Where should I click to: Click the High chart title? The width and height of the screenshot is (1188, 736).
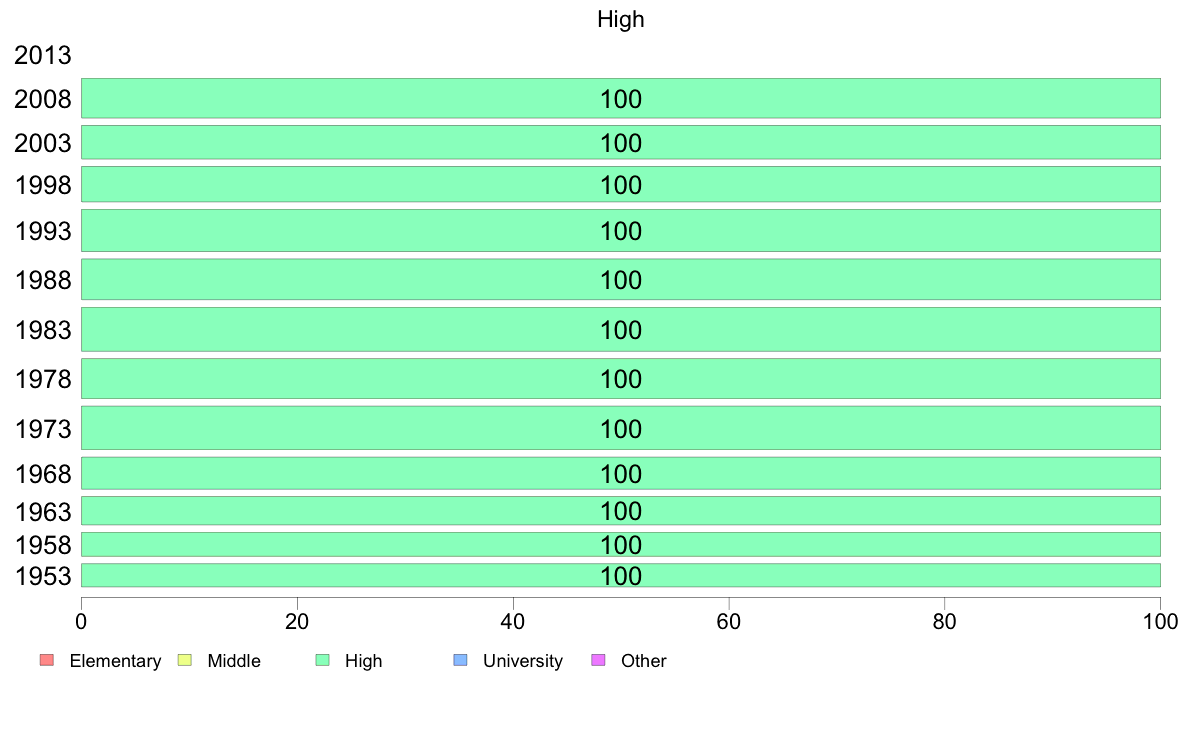pyautogui.click(x=621, y=19)
